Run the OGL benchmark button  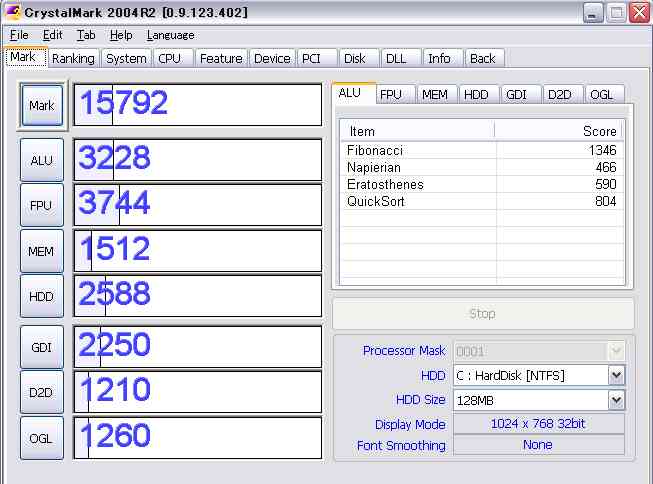pos(42,438)
